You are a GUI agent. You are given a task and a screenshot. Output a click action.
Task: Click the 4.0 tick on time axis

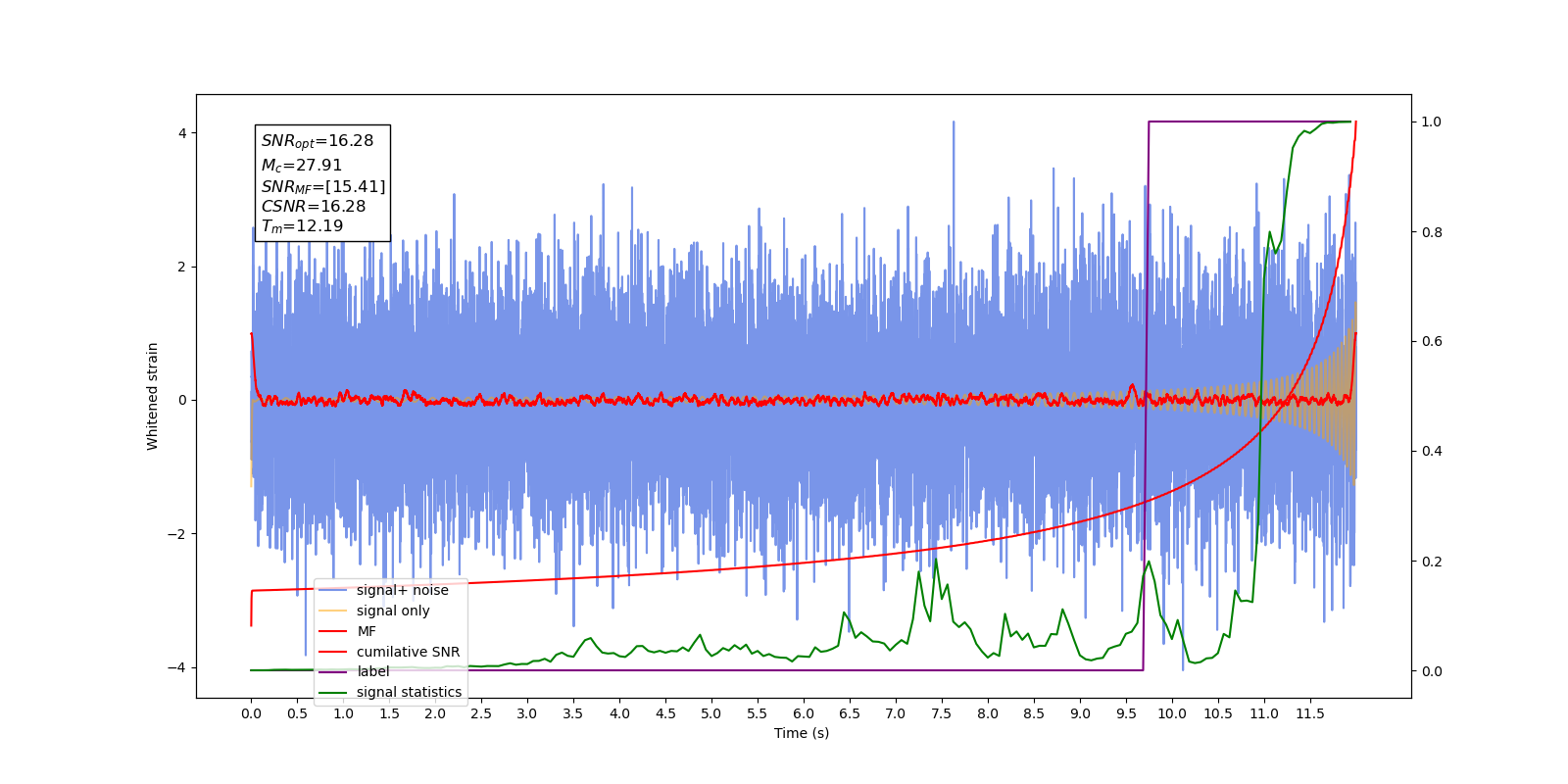click(619, 713)
